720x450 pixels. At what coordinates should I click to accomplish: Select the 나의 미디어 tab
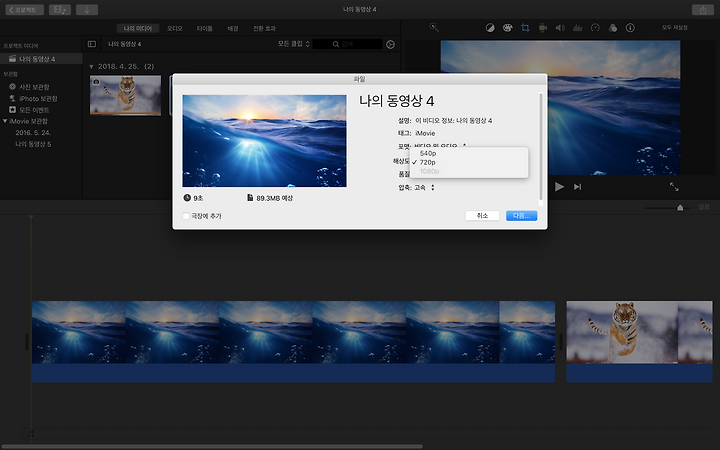pyautogui.click(x=138, y=28)
